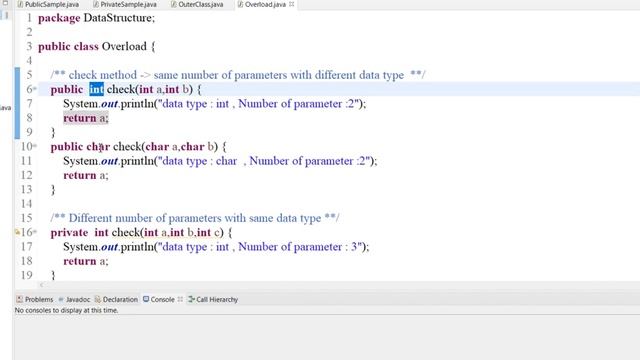Switch to the PrivateSample.java tab
The width and height of the screenshot is (640, 360).
coord(124,4)
